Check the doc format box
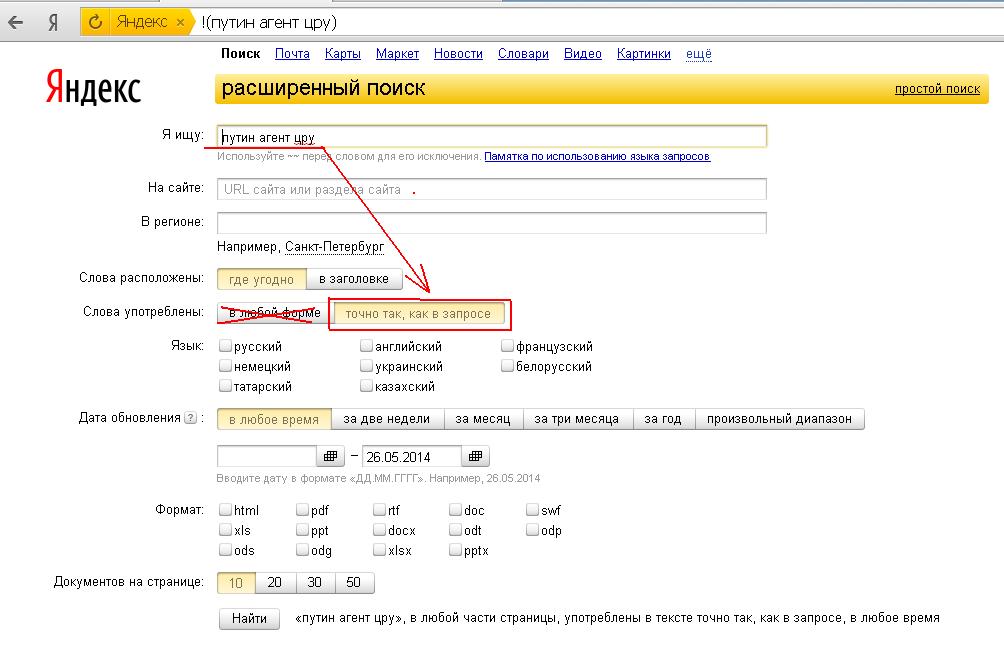The height and width of the screenshot is (663, 1004). coord(455,510)
